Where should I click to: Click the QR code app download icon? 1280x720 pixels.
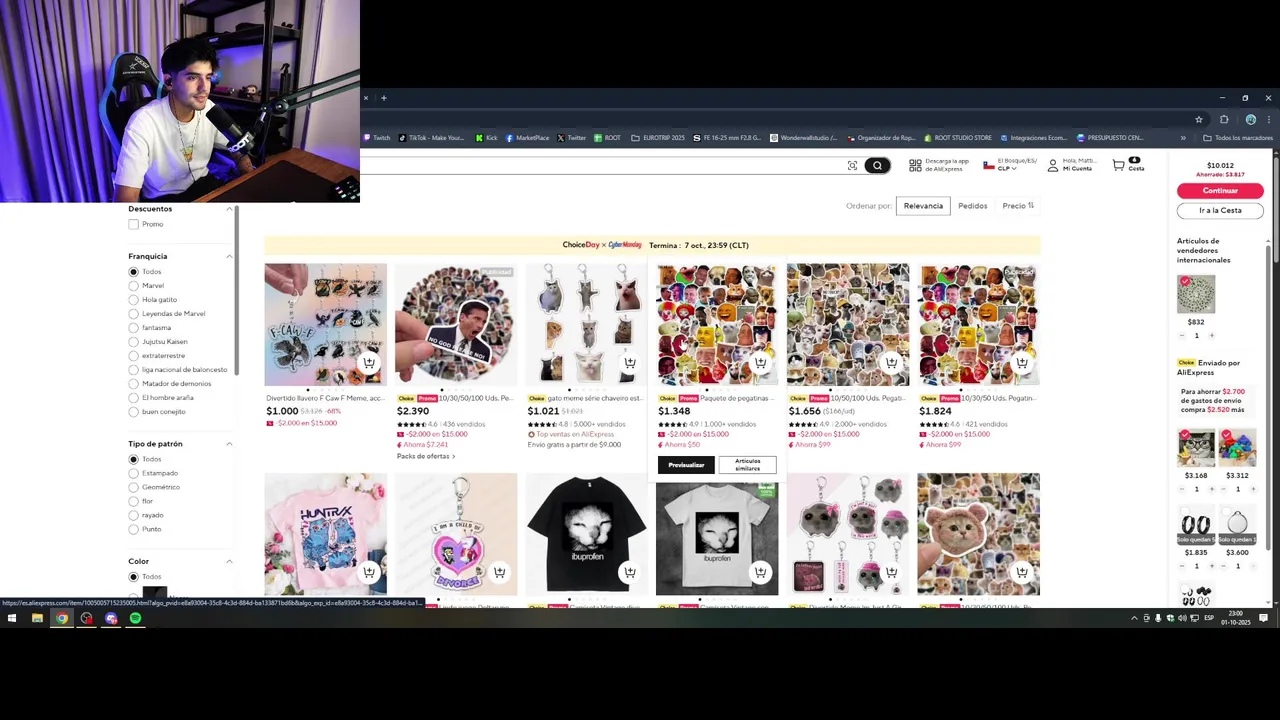(x=915, y=165)
